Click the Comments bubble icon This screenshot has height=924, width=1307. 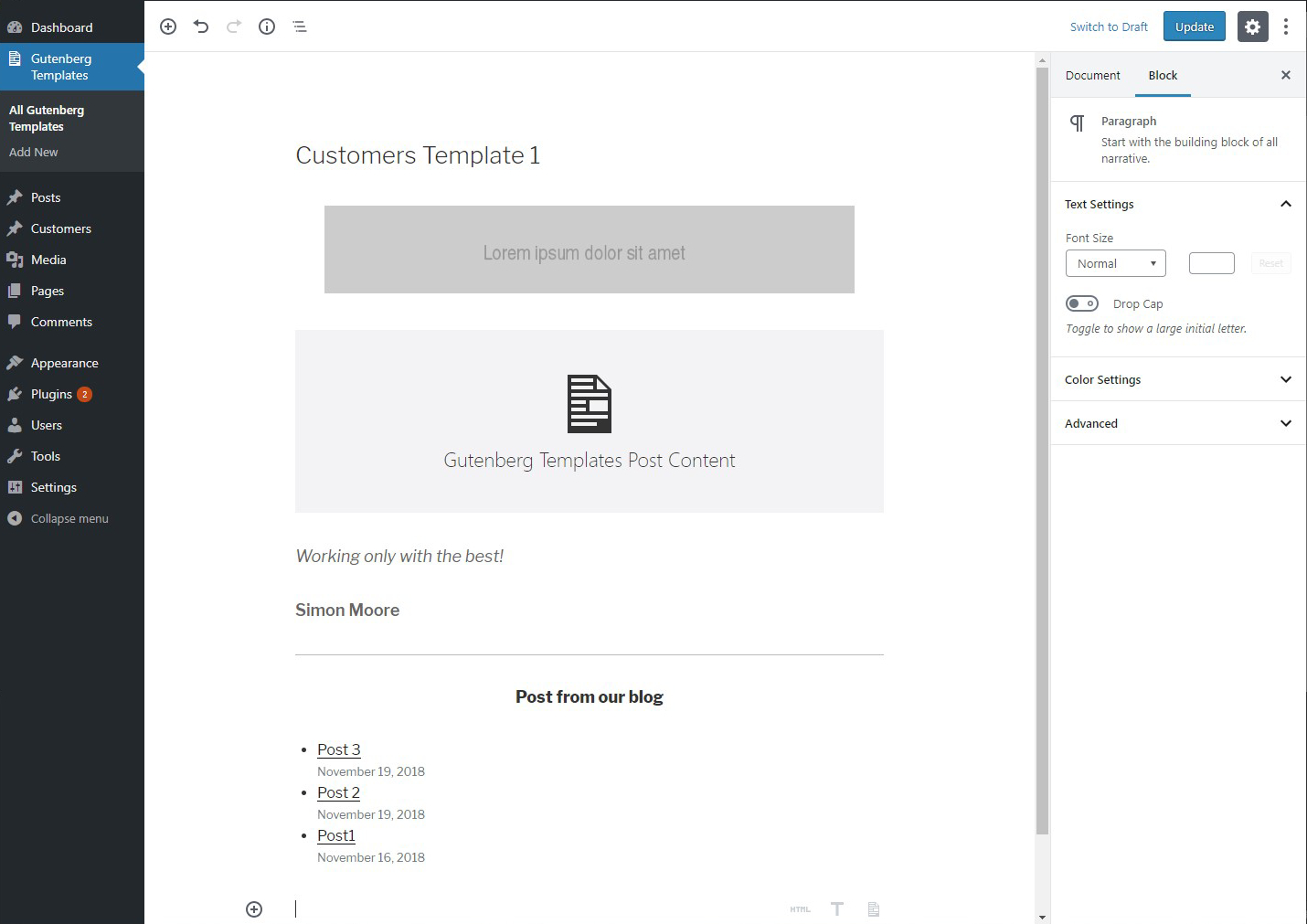point(15,322)
